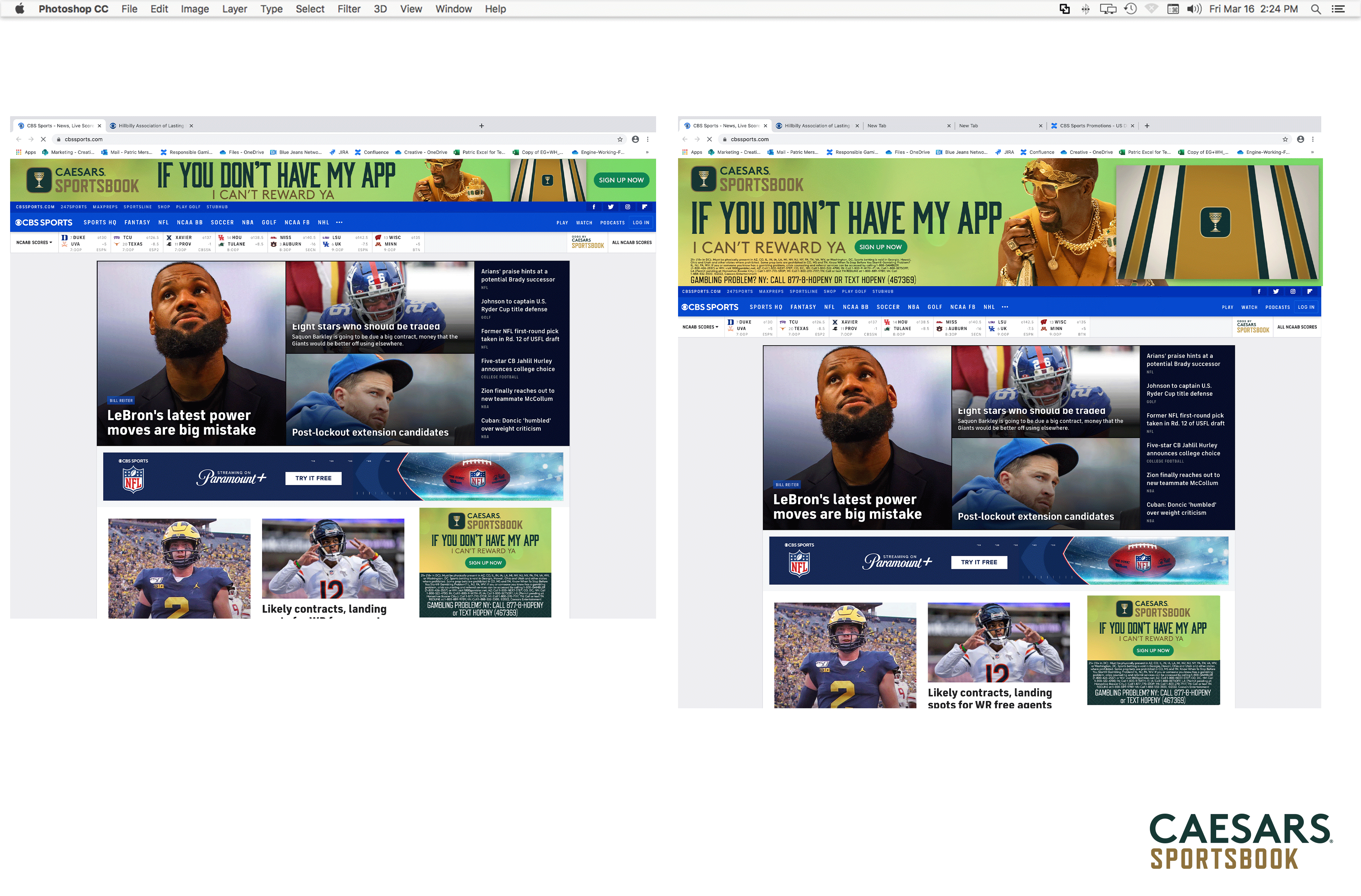Close Hillbilly Association tab in left browser
This screenshot has height=896, width=1361.
[191, 126]
